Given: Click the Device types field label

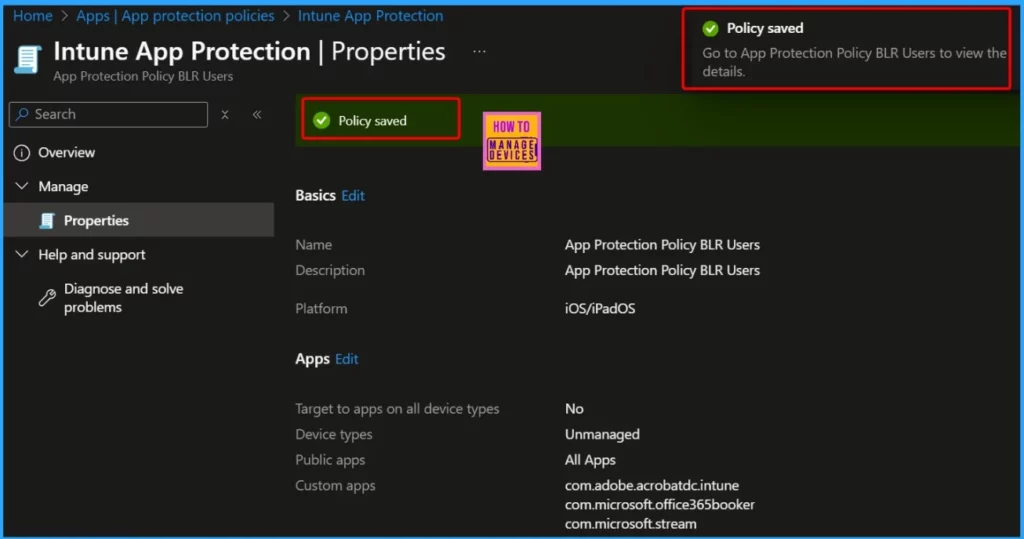Looking at the screenshot, I should (x=333, y=434).
